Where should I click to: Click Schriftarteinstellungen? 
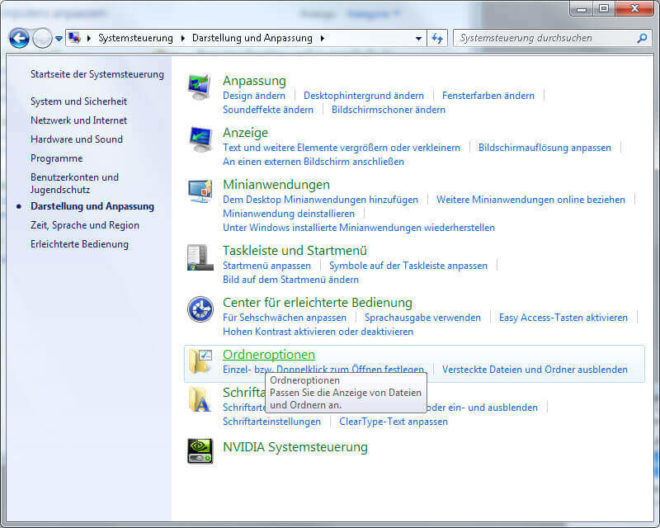(271, 421)
